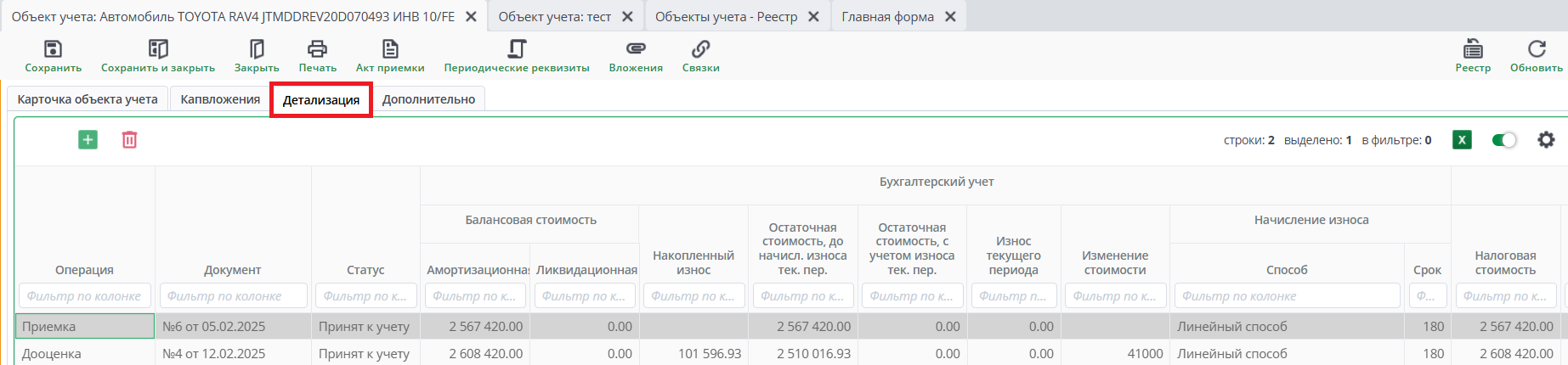The image size is (1568, 365).
Task: Switch to Объекты учета - Реестр tab
Action: coord(726,17)
